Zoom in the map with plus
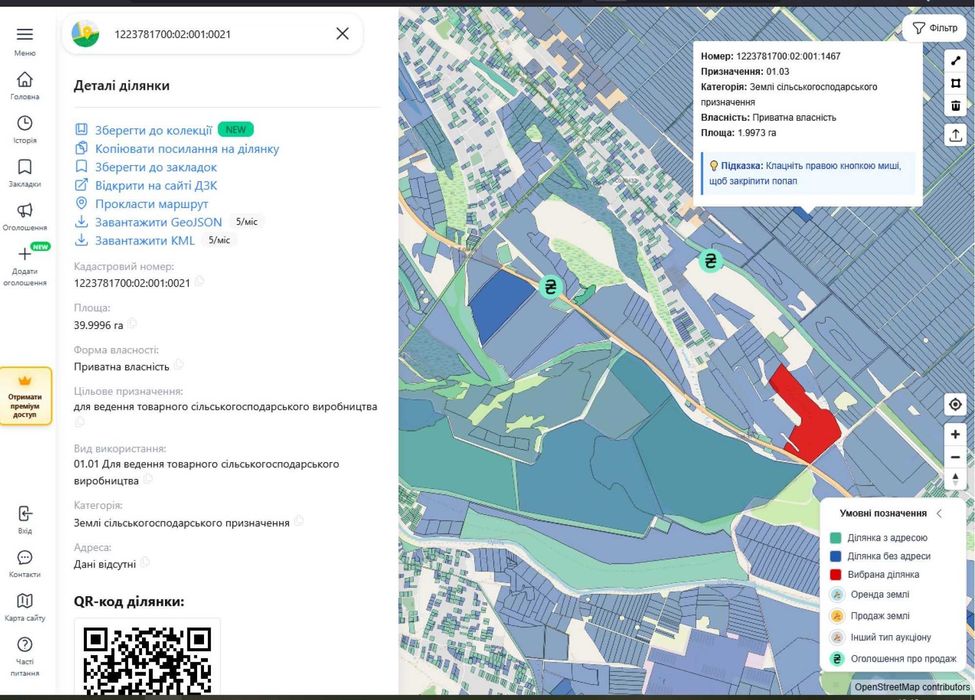 tap(956, 435)
